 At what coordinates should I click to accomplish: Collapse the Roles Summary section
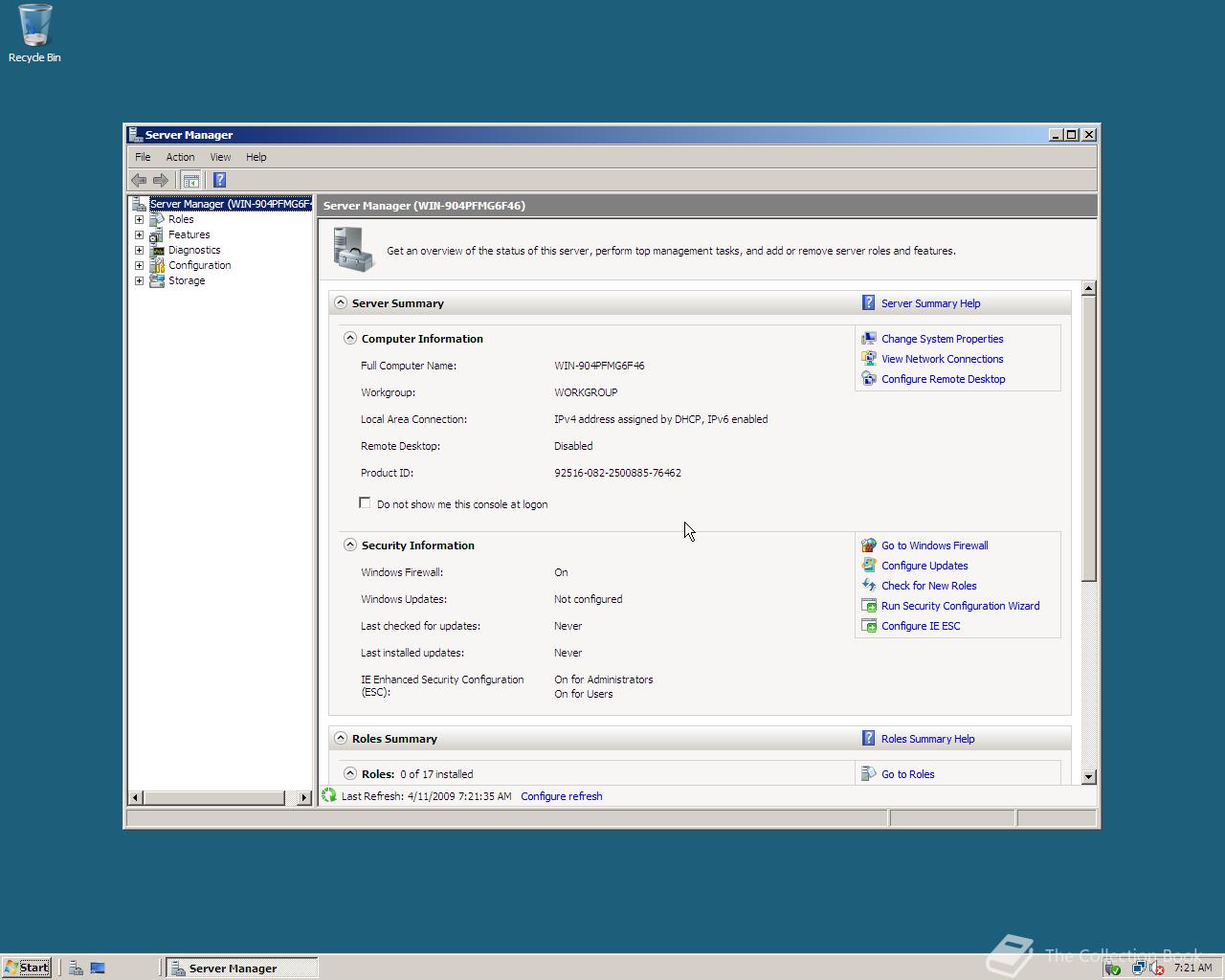coord(341,738)
